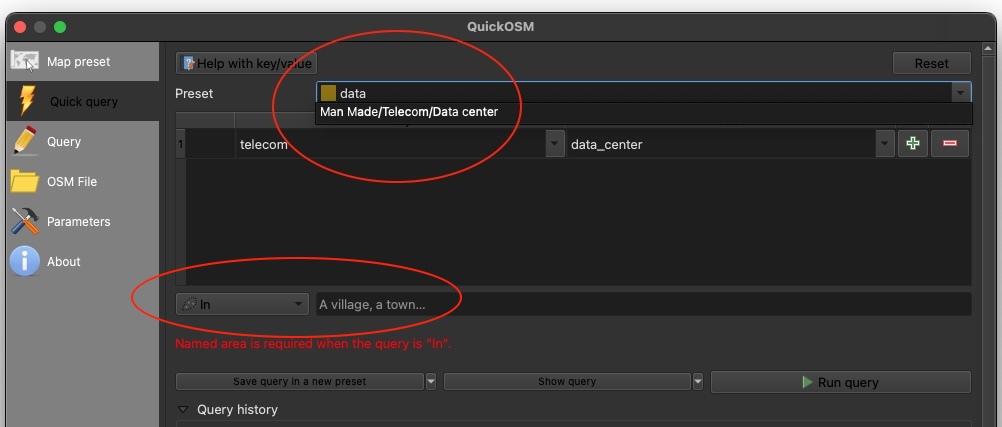Click Save query in a new preset
The image size is (1002, 427).
pos(299,382)
